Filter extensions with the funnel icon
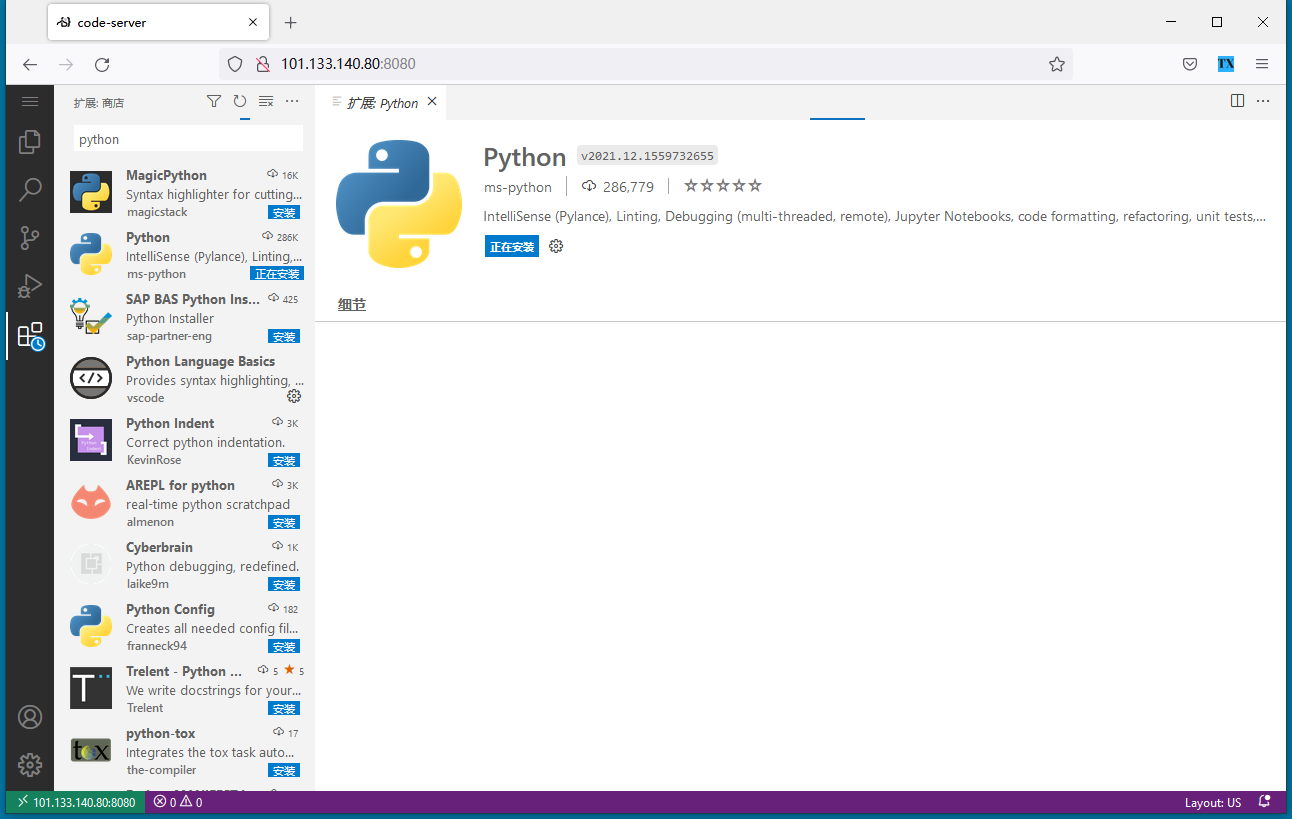Image resolution: width=1292 pixels, height=819 pixels. [214, 101]
